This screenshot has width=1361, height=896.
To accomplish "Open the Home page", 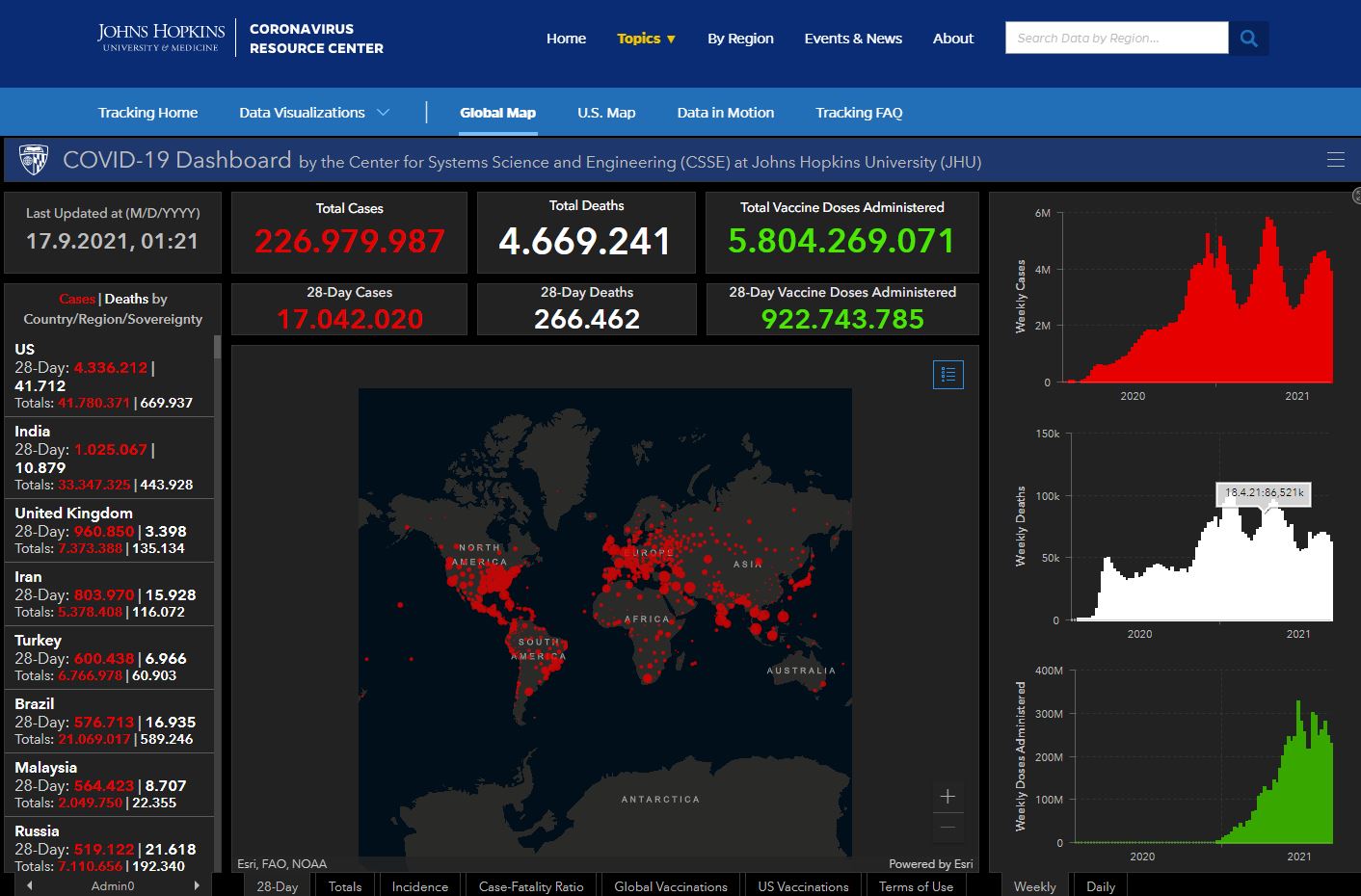I will click(x=566, y=39).
